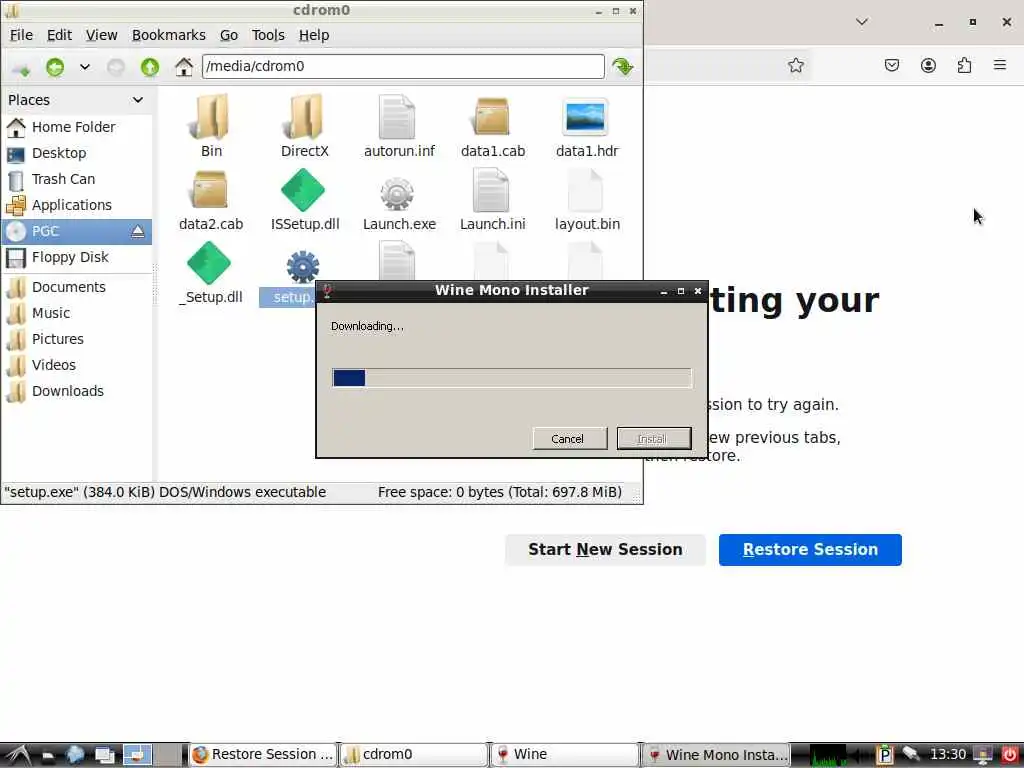Select the data1.cab archive icon
1024x768 pixels.
(x=492, y=117)
